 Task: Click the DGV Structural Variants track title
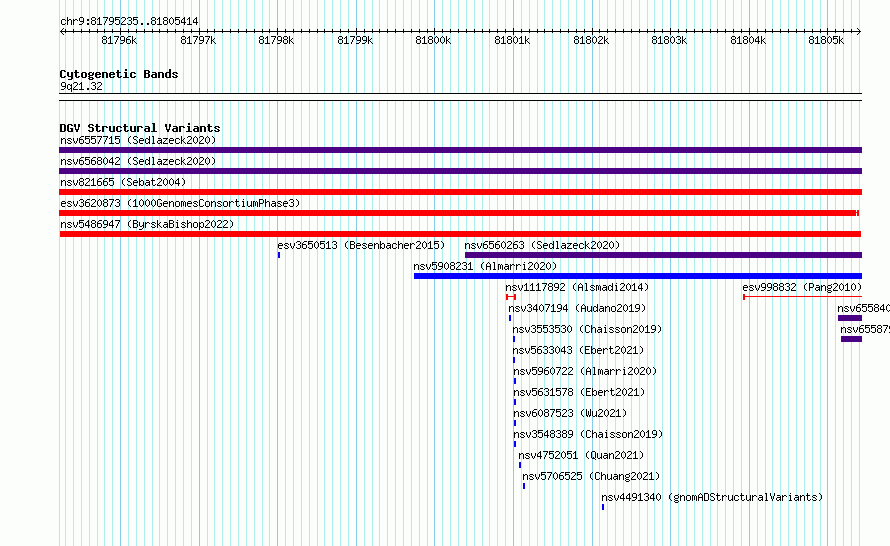140,128
